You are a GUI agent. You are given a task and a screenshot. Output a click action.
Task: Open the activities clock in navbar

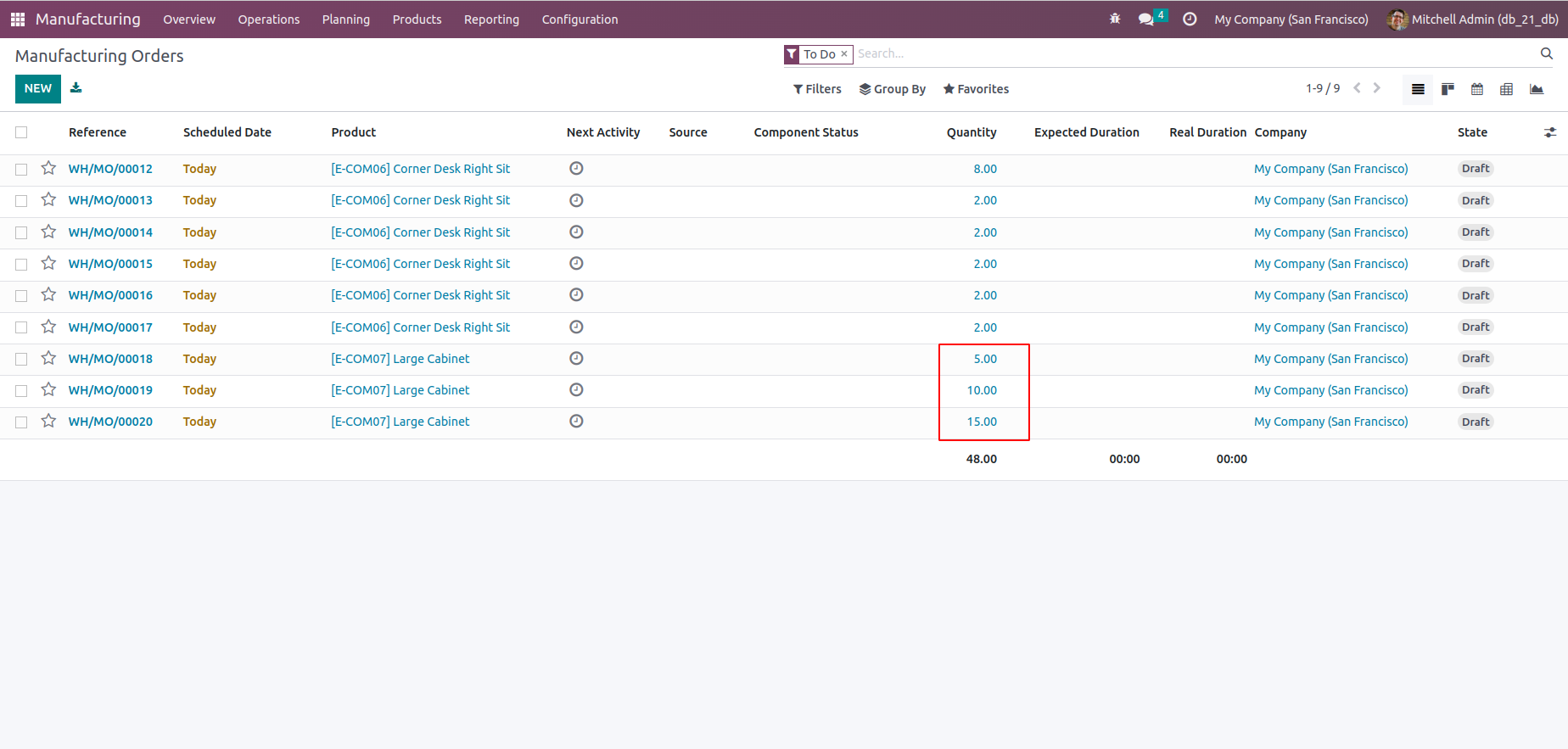click(x=1190, y=19)
